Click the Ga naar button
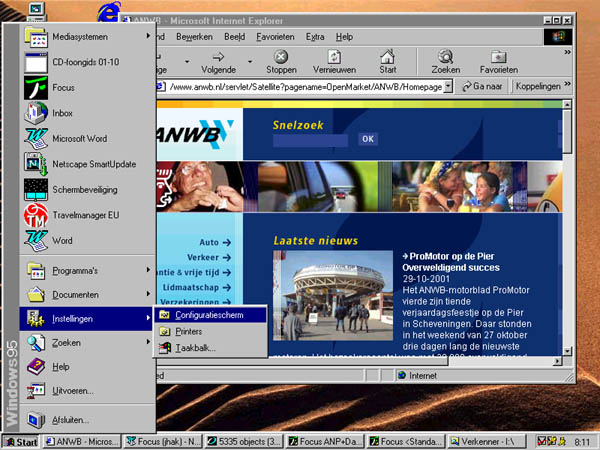The height and width of the screenshot is (450, 600). coord(483,87)
